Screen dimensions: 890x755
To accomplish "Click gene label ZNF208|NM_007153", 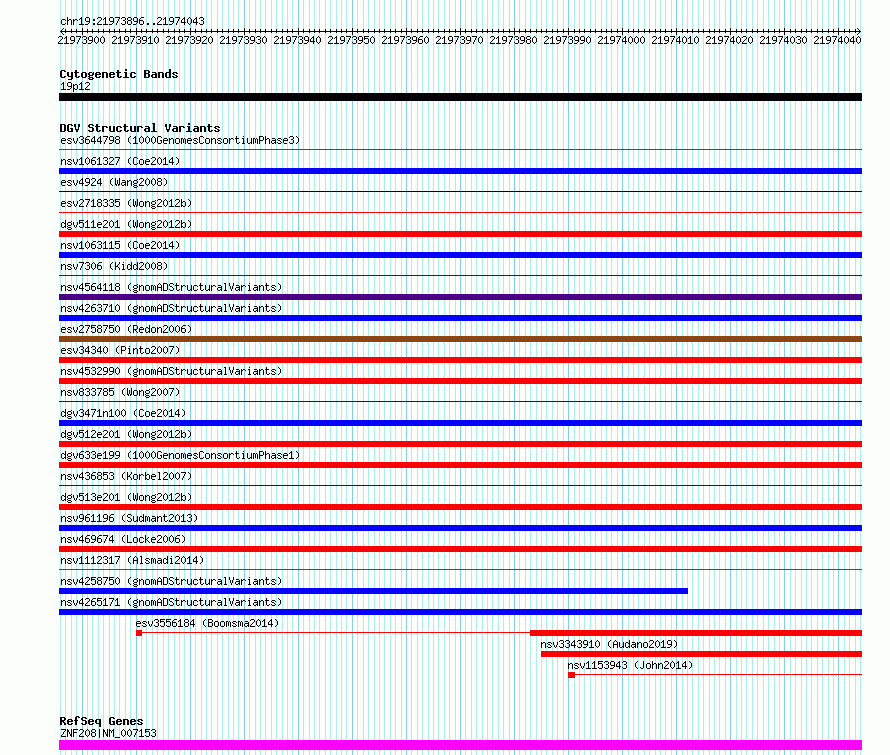I will pyautogui.click(x=108, y=733).
